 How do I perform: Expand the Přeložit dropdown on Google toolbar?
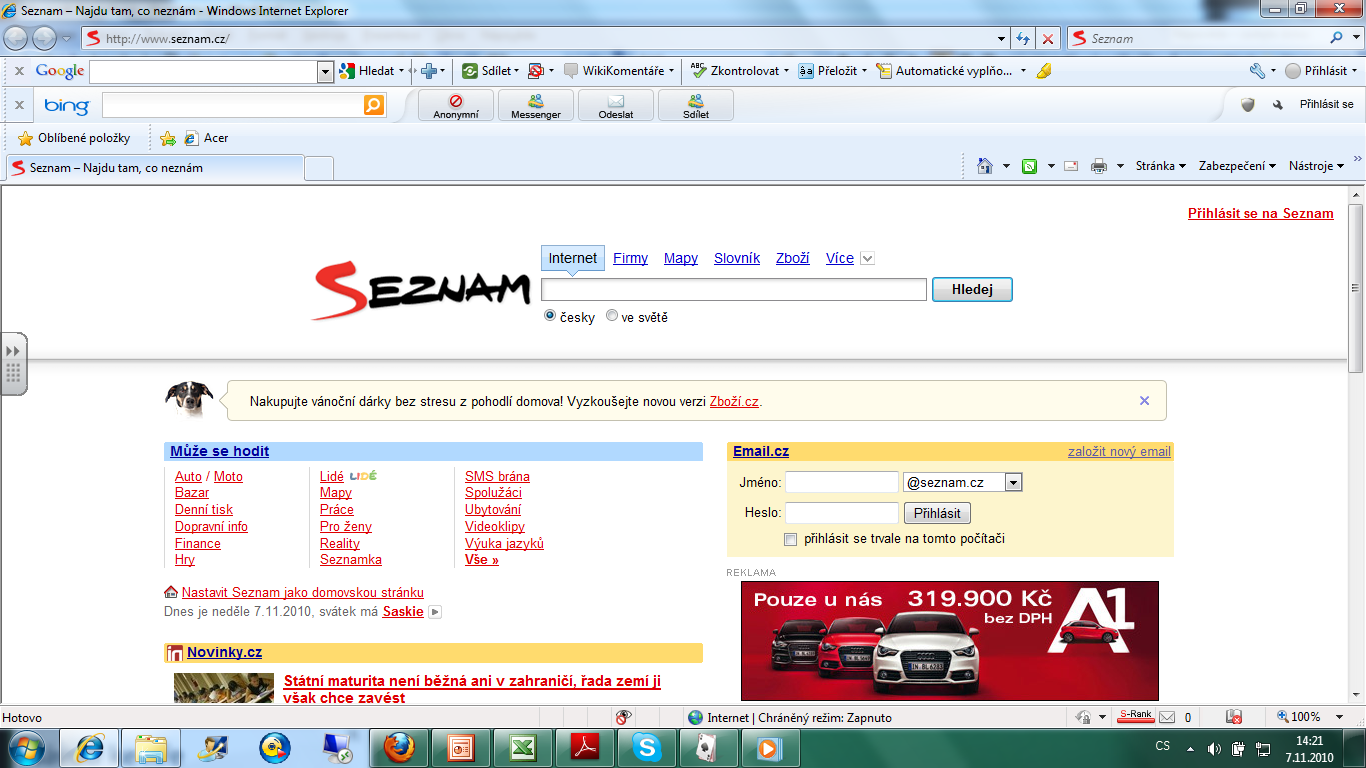point(864,71)
